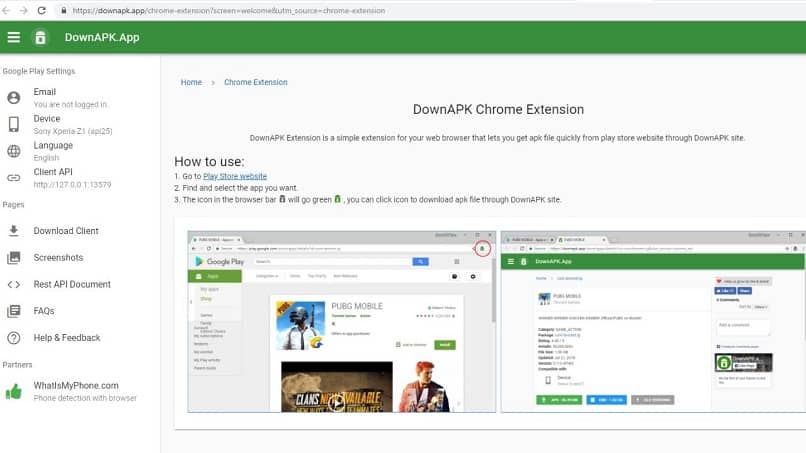Viewport: 806px width, 453px height.
Task: Click 'Phone detection with browser' text
Action: 85,398
